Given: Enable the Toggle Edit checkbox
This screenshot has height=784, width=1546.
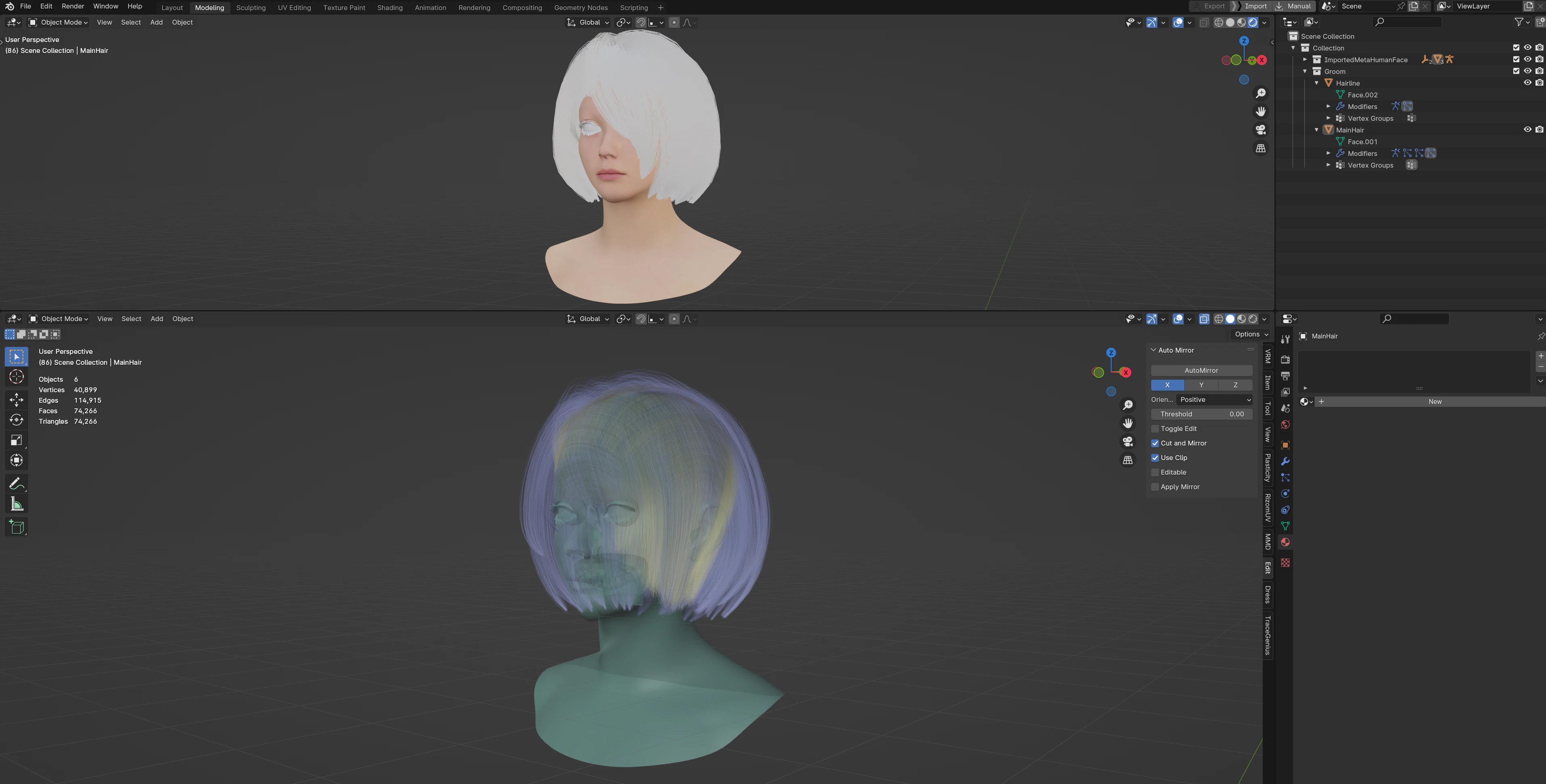Looking at the screenshot, I should [x=1155, y=429].
